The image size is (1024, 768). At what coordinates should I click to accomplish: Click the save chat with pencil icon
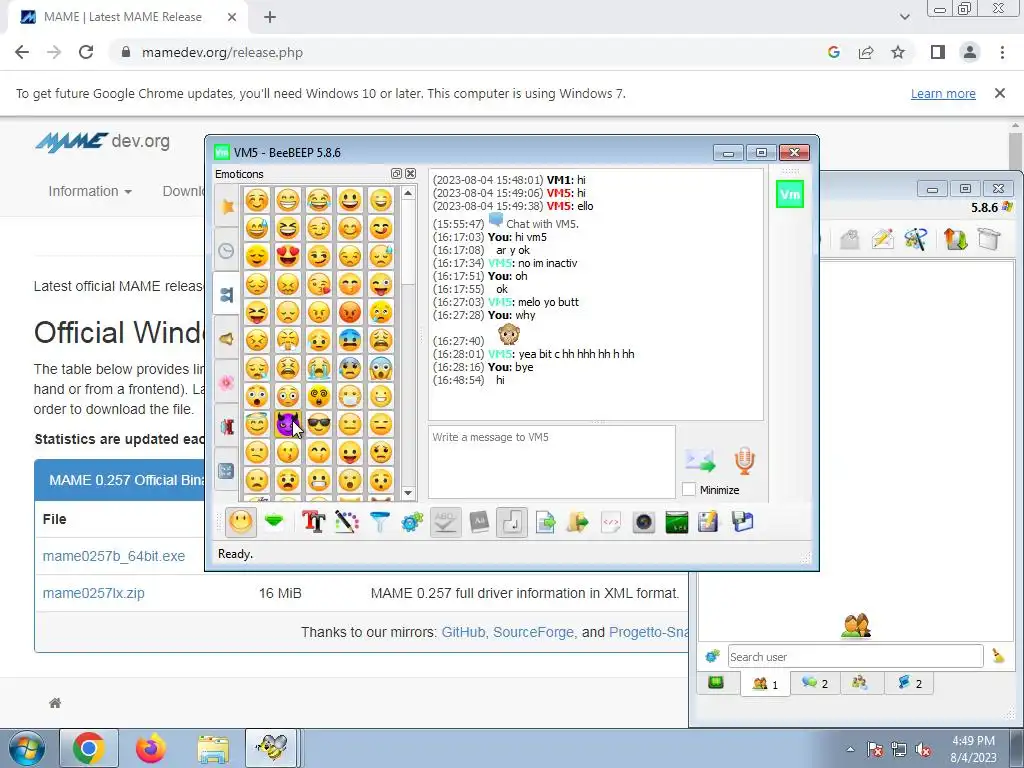pyautogui.click(x=709, y=522)
